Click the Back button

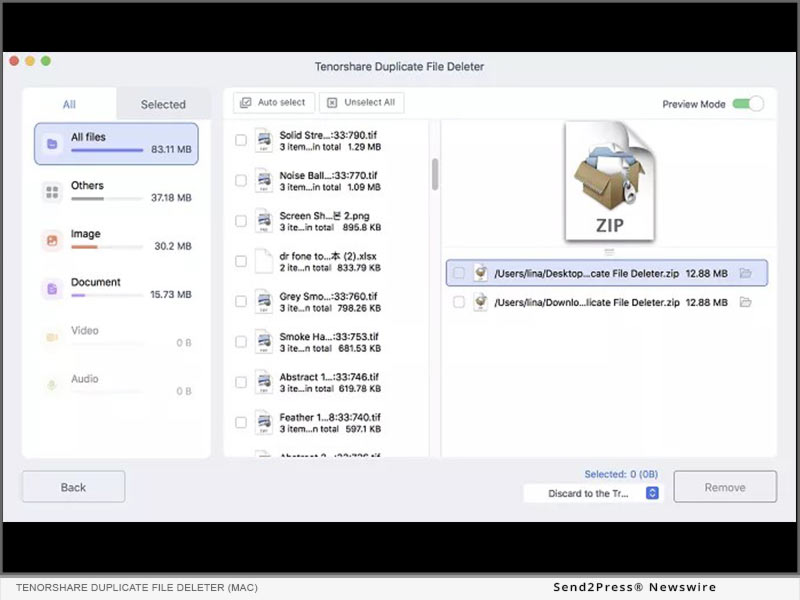[x=73, y=487]
